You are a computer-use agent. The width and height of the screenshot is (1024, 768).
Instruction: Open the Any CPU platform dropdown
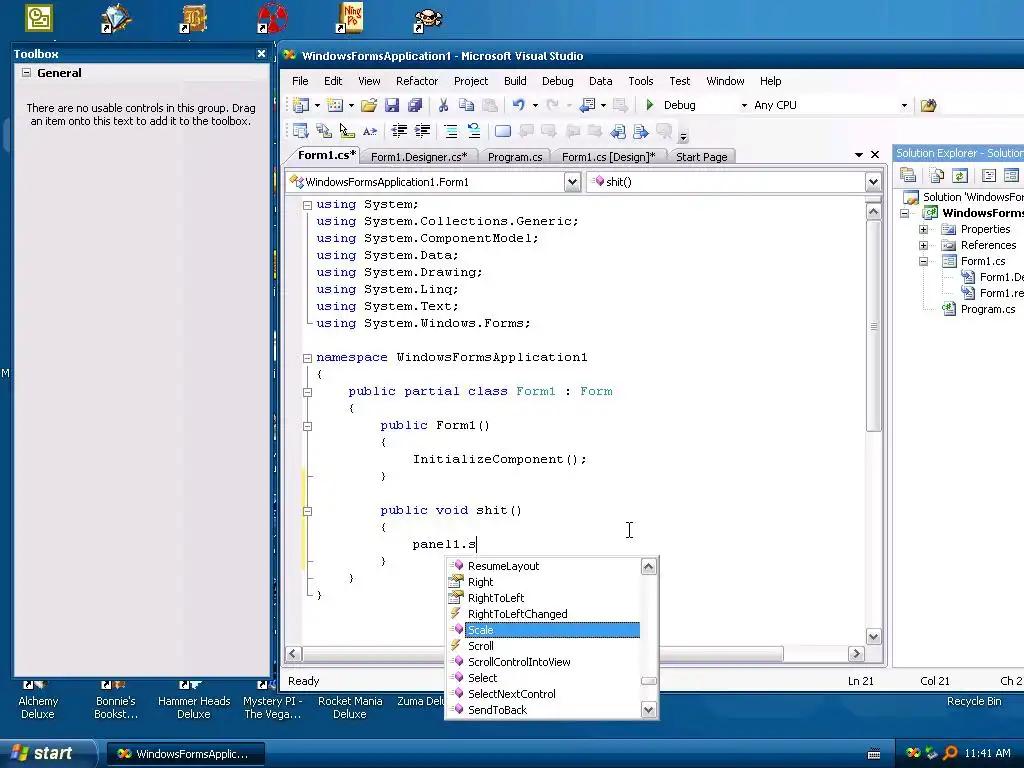pos(904,105)
